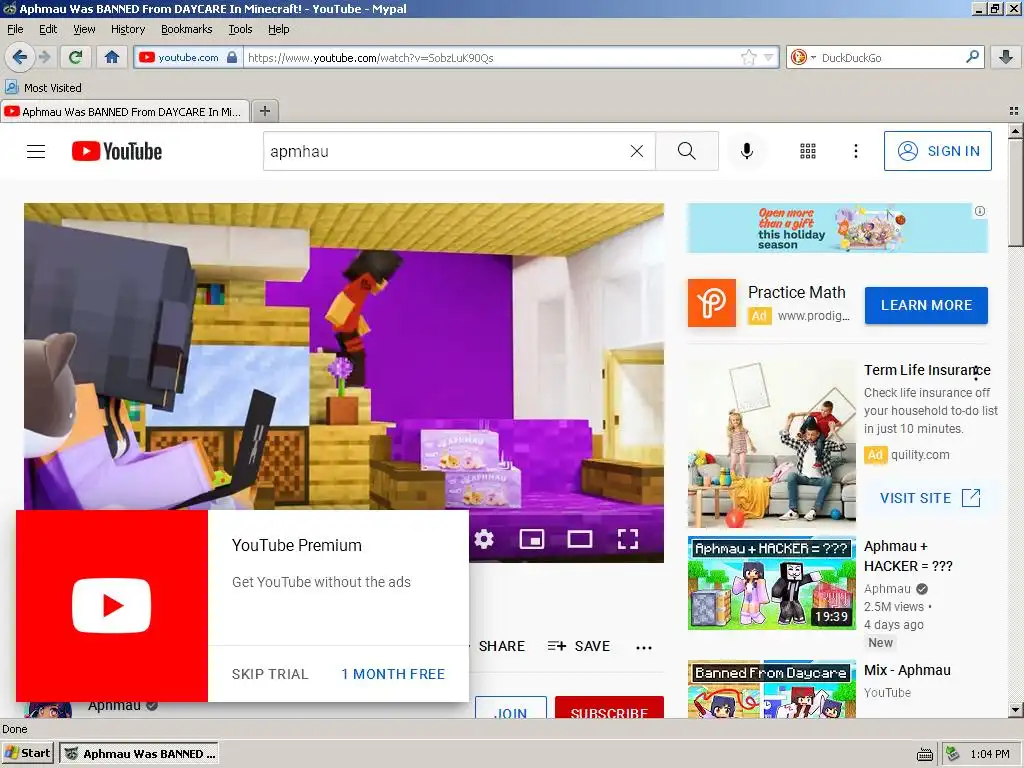The height and width of the screenshot is (768, 1024).
Task: Open video player settings gear
Action: pos(484,539)
